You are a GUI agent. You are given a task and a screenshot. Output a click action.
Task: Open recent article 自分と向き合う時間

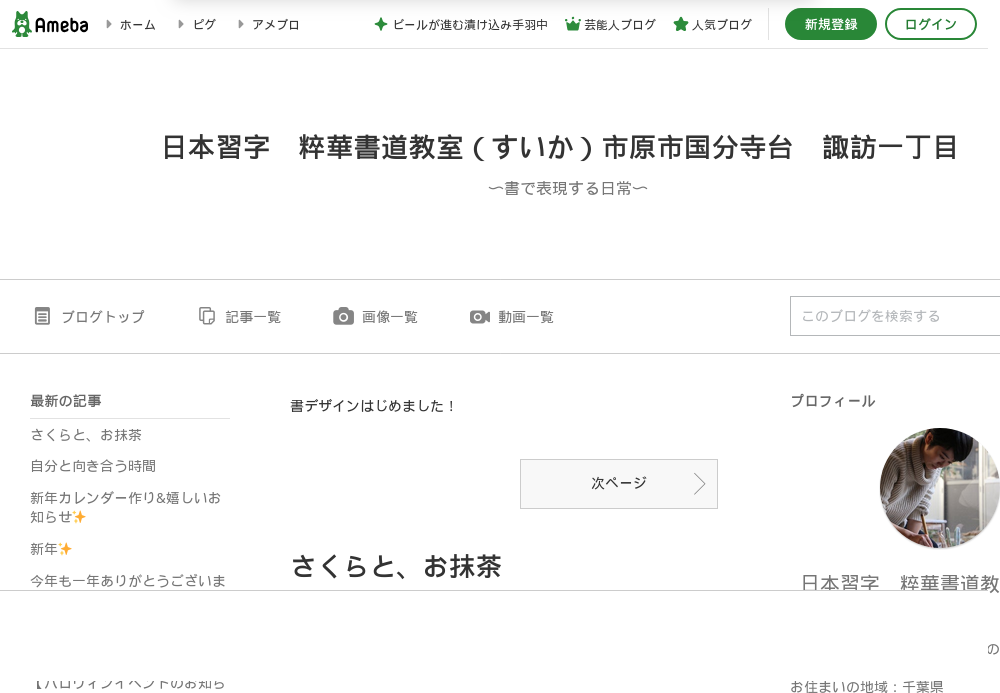tap(93, 466)
